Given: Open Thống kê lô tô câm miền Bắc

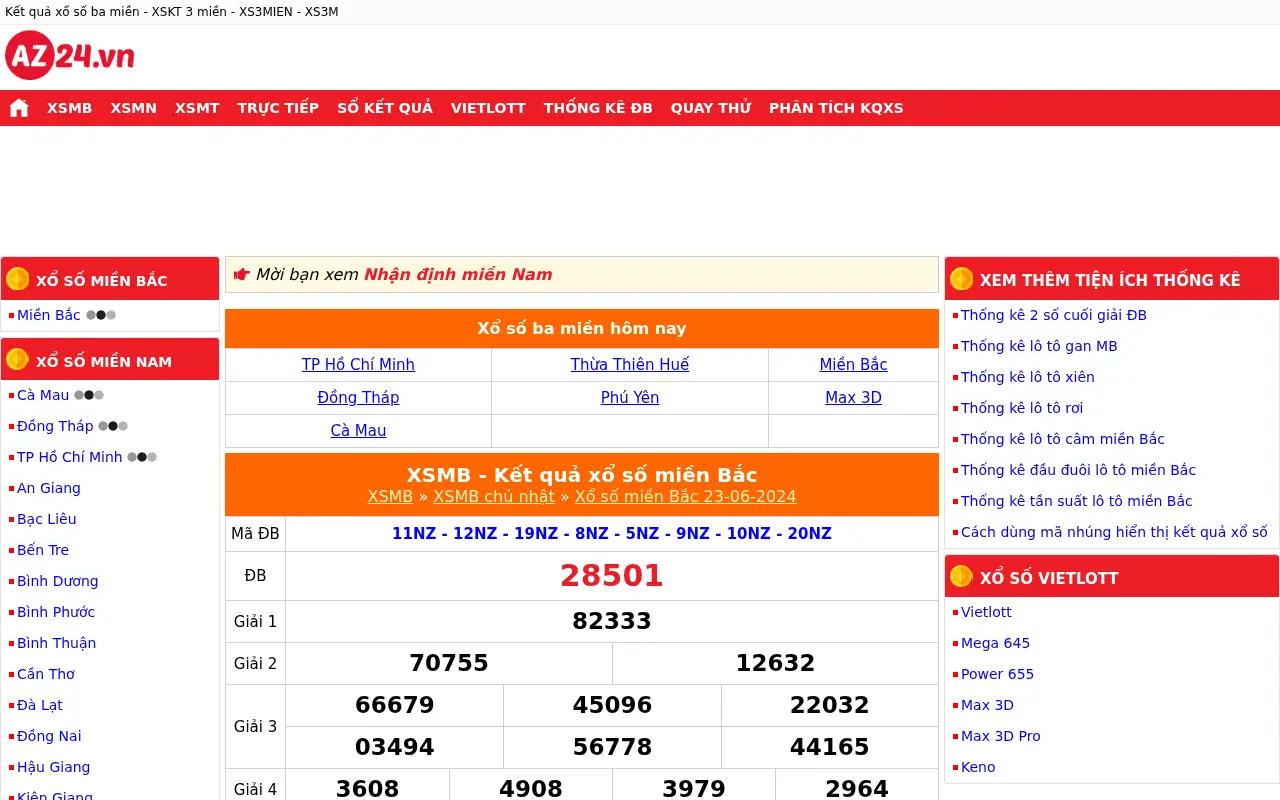Looking at the screenshot, I should coord(1063,439).
